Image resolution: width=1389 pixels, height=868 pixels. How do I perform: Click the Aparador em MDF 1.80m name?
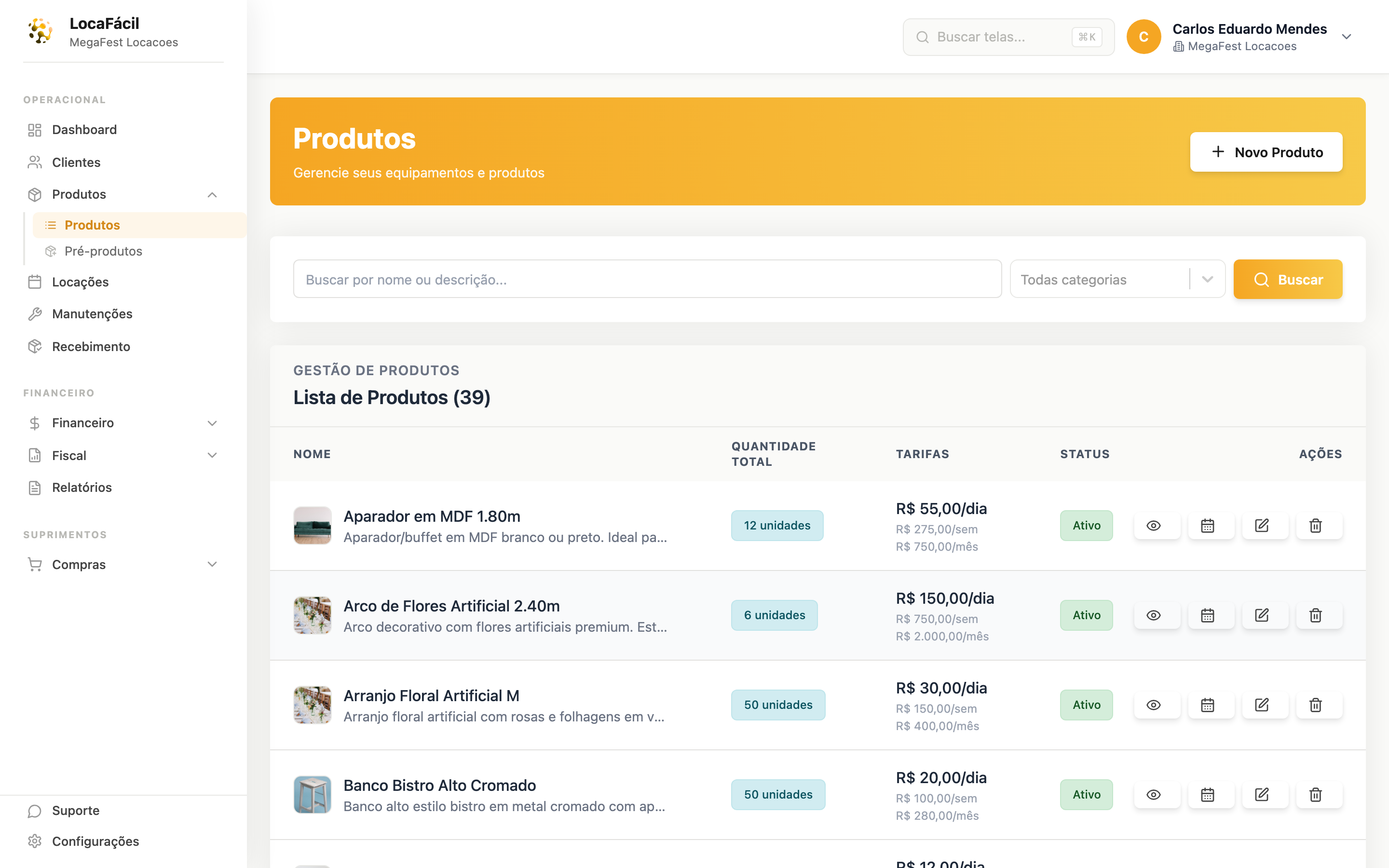pyautogui.click(x=432, y=516)
